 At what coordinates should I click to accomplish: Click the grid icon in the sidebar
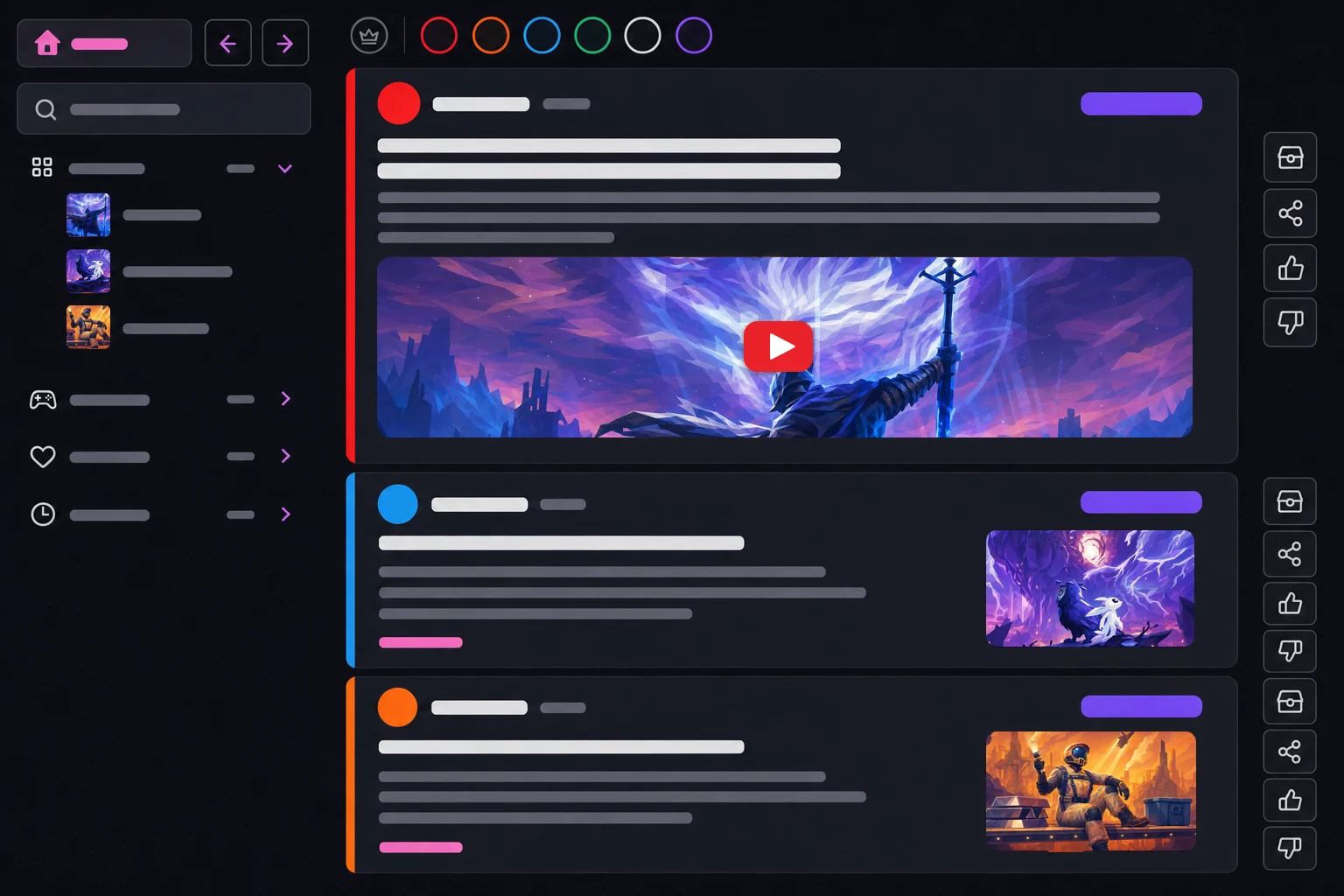[42, 167]
